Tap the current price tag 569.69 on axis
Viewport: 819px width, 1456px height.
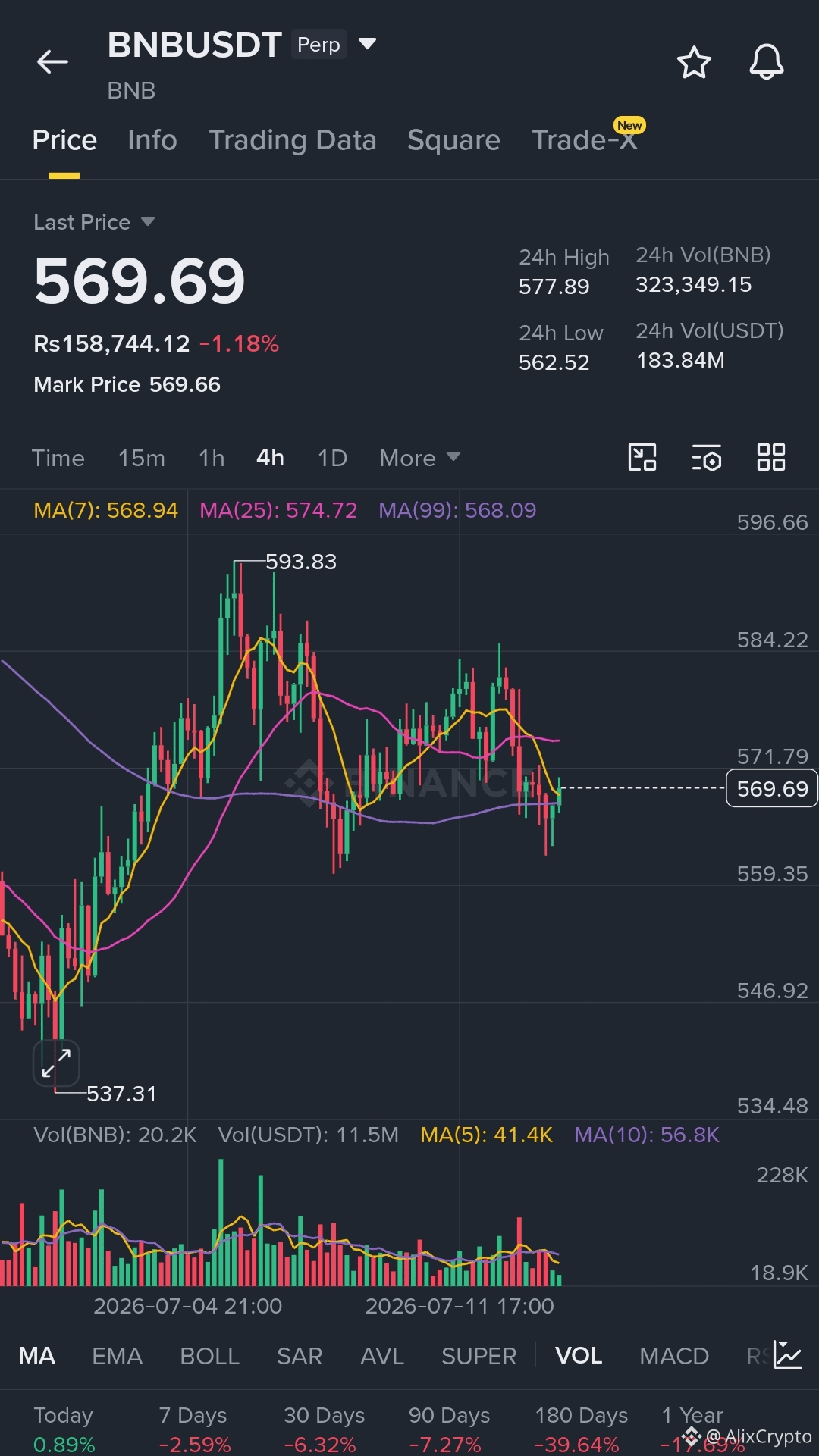click(772, 788)
